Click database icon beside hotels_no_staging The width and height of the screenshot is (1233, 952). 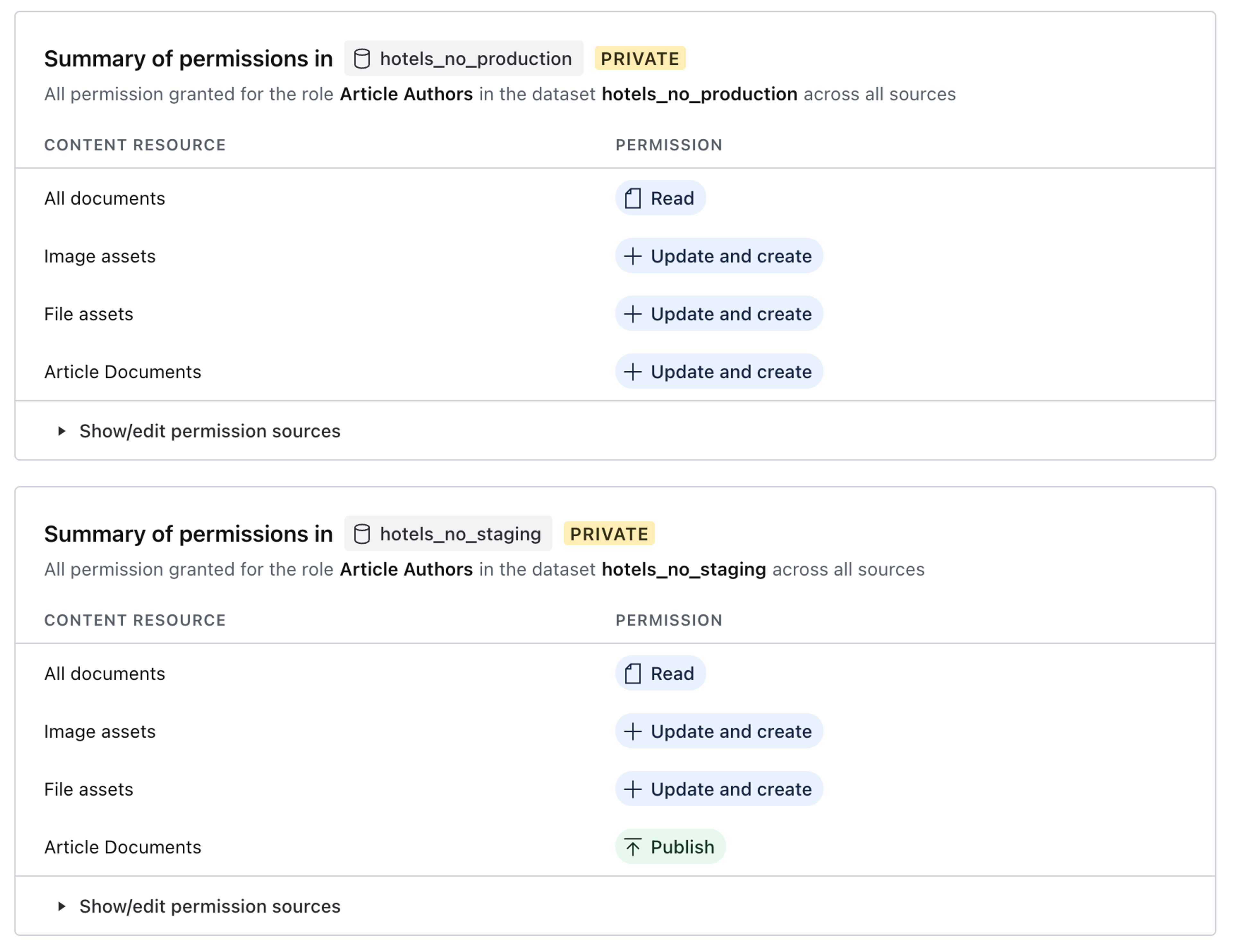click(x=362, y=534)
